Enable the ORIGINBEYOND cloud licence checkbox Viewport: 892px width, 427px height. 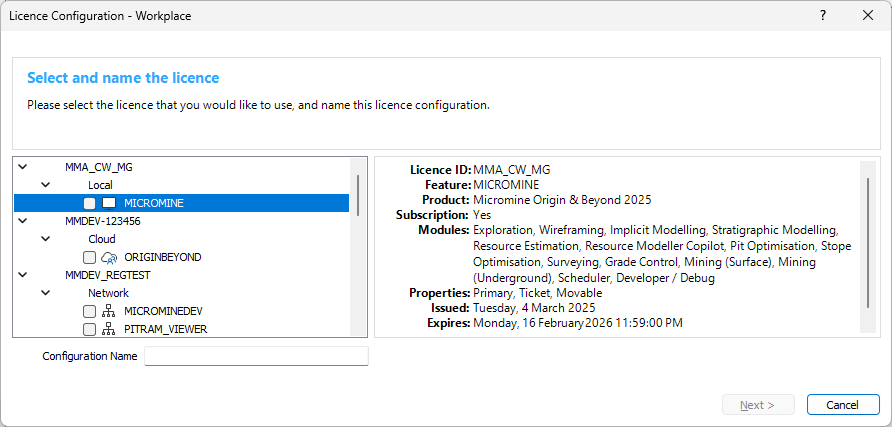[89, 258]
